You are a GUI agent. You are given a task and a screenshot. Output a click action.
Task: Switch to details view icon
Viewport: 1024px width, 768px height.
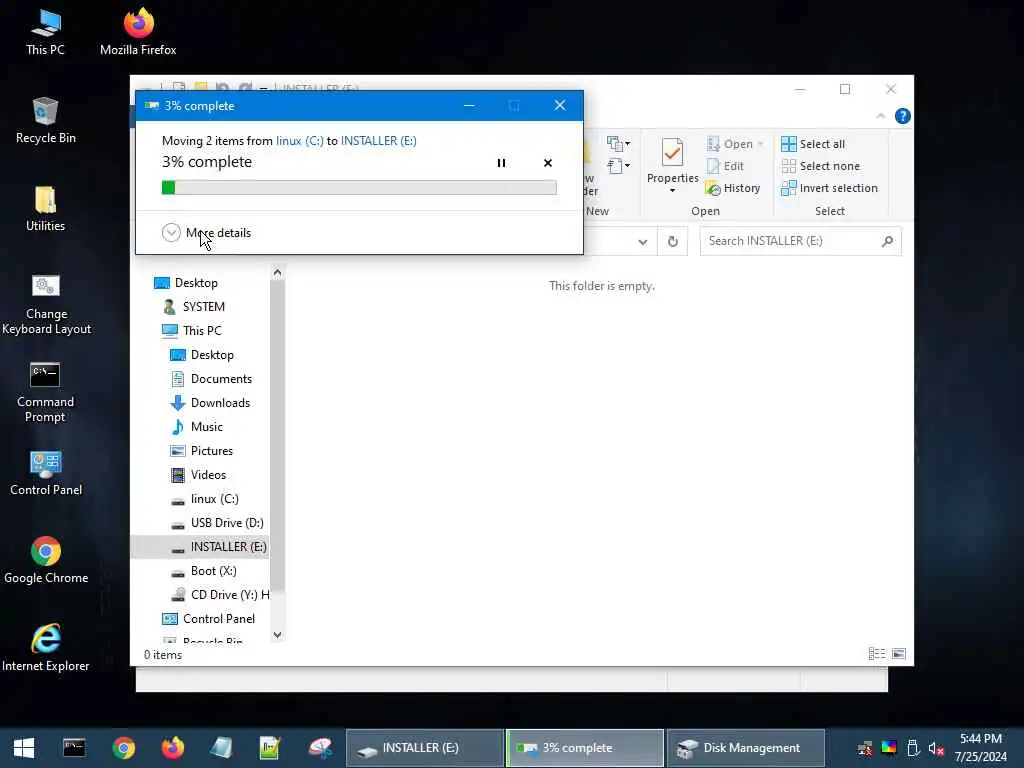coord(877,654)
